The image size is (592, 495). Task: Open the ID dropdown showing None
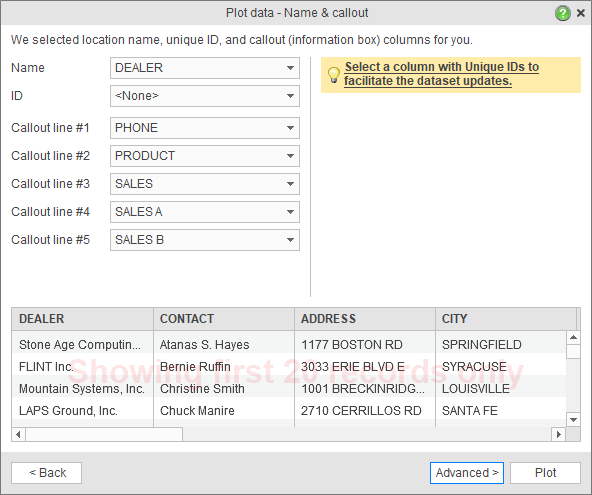[205, 96]
